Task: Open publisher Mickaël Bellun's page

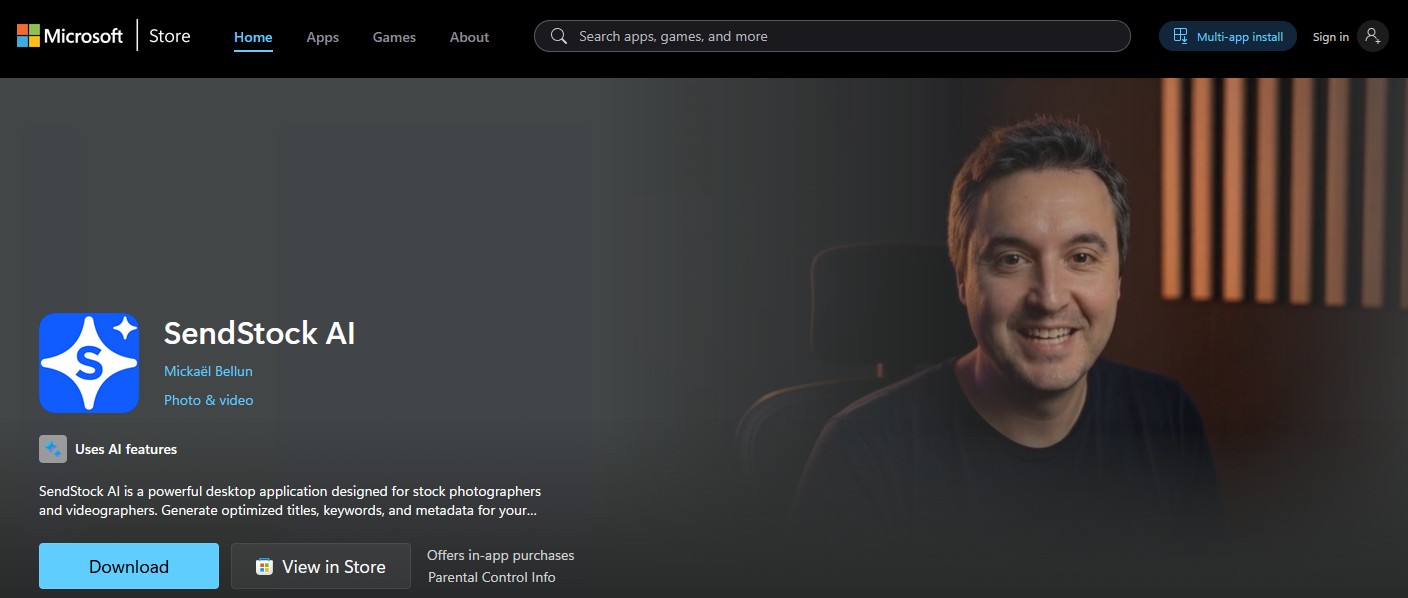Action: pos(208,370)
